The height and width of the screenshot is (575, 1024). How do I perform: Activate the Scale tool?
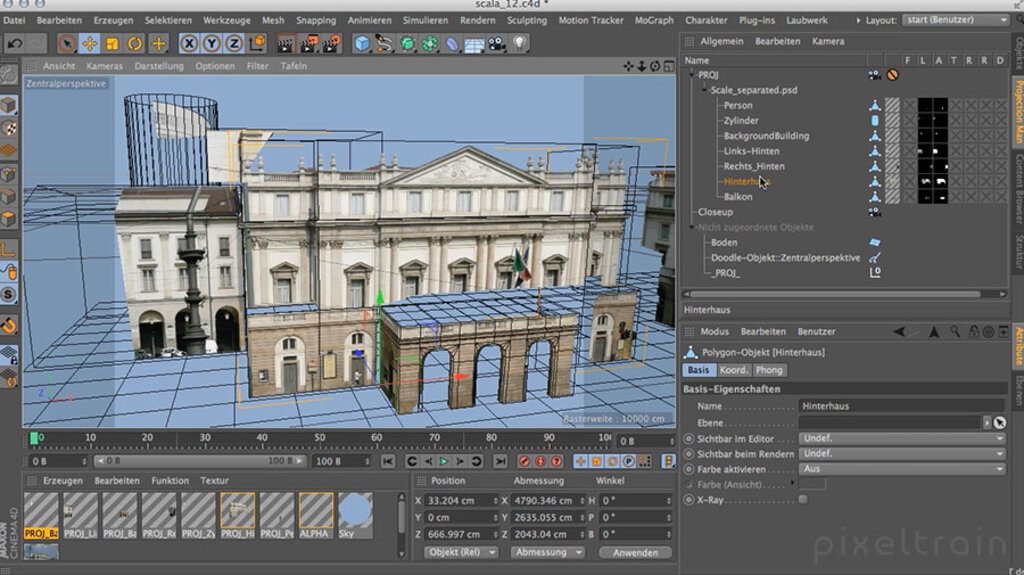pos(112,44)
